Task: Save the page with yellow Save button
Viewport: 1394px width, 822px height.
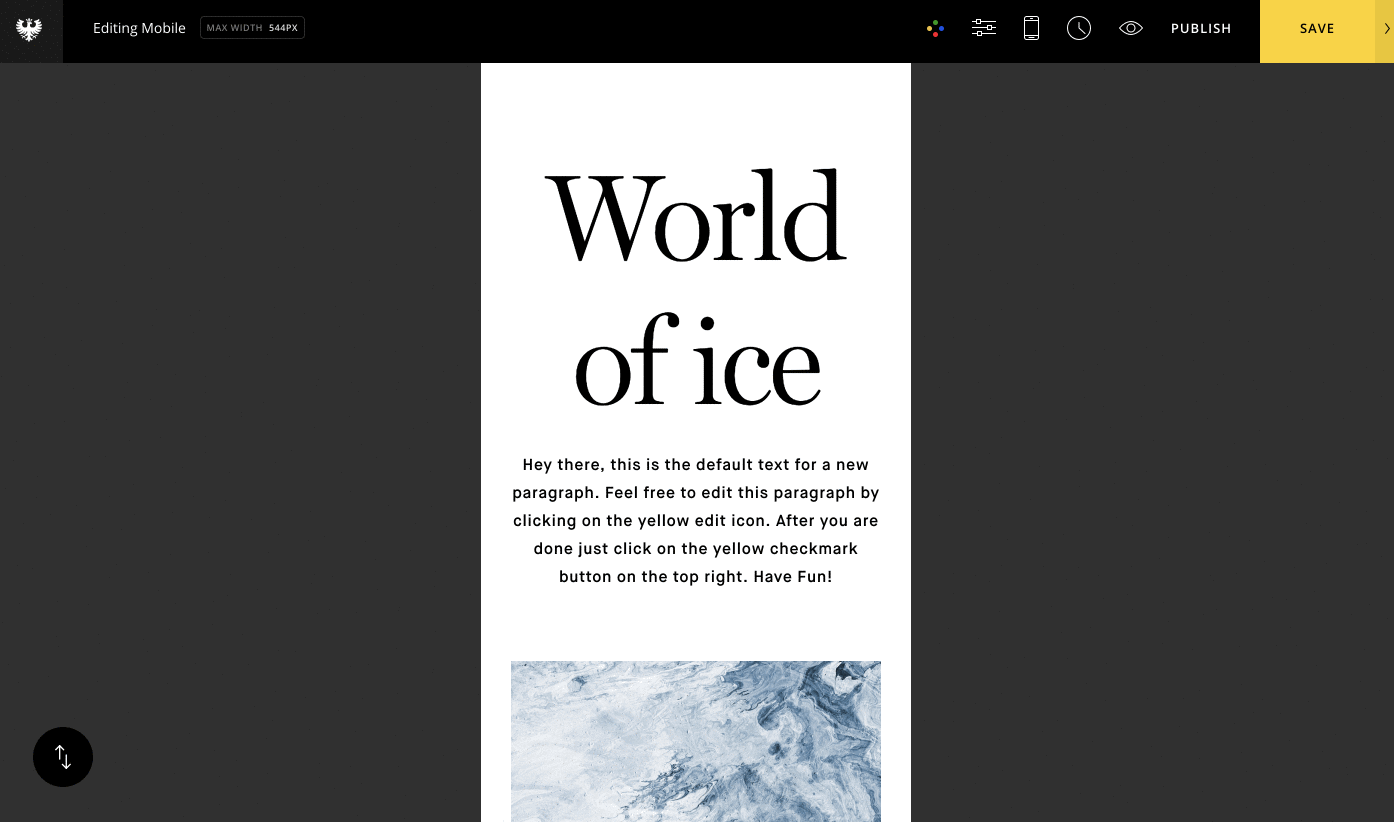Action: coord(1316,30)
